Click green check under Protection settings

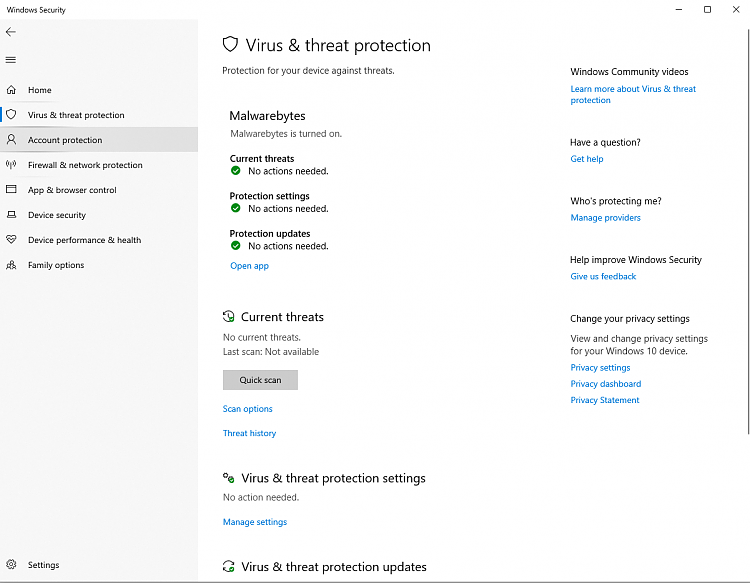pyautogui.click(x=235, y=208)
